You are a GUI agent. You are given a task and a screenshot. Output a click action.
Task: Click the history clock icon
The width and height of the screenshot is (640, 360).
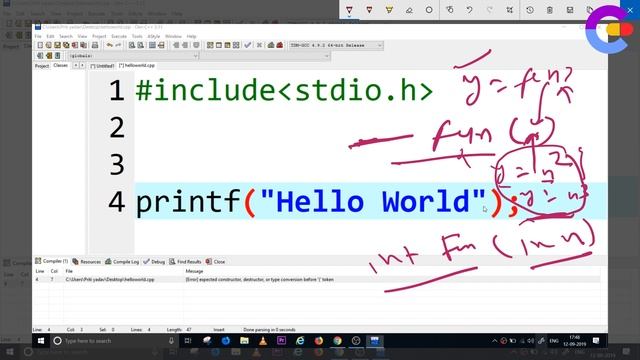coord(530,10)
